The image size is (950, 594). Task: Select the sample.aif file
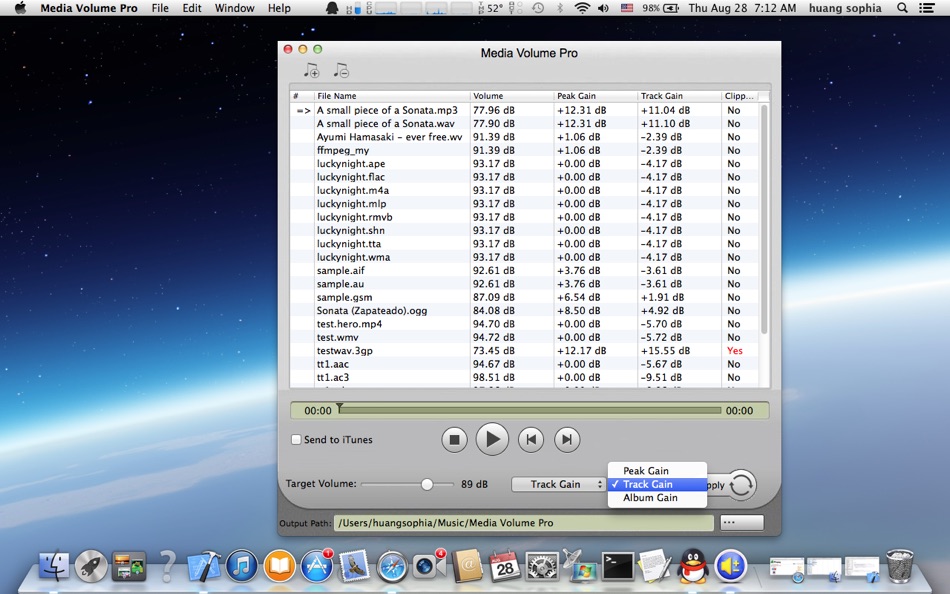pos(525,270)
